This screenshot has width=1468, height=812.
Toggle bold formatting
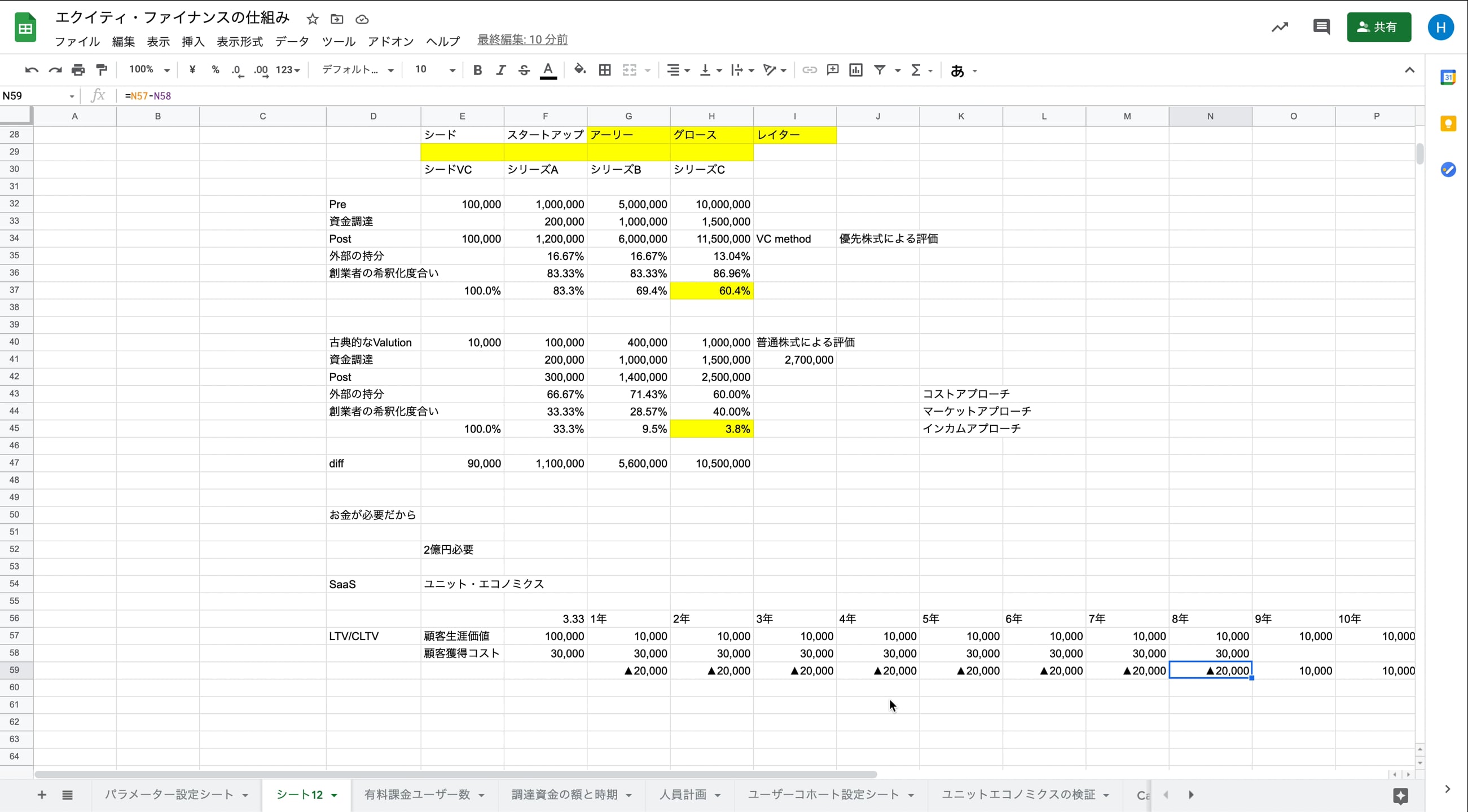pos(477,69)
